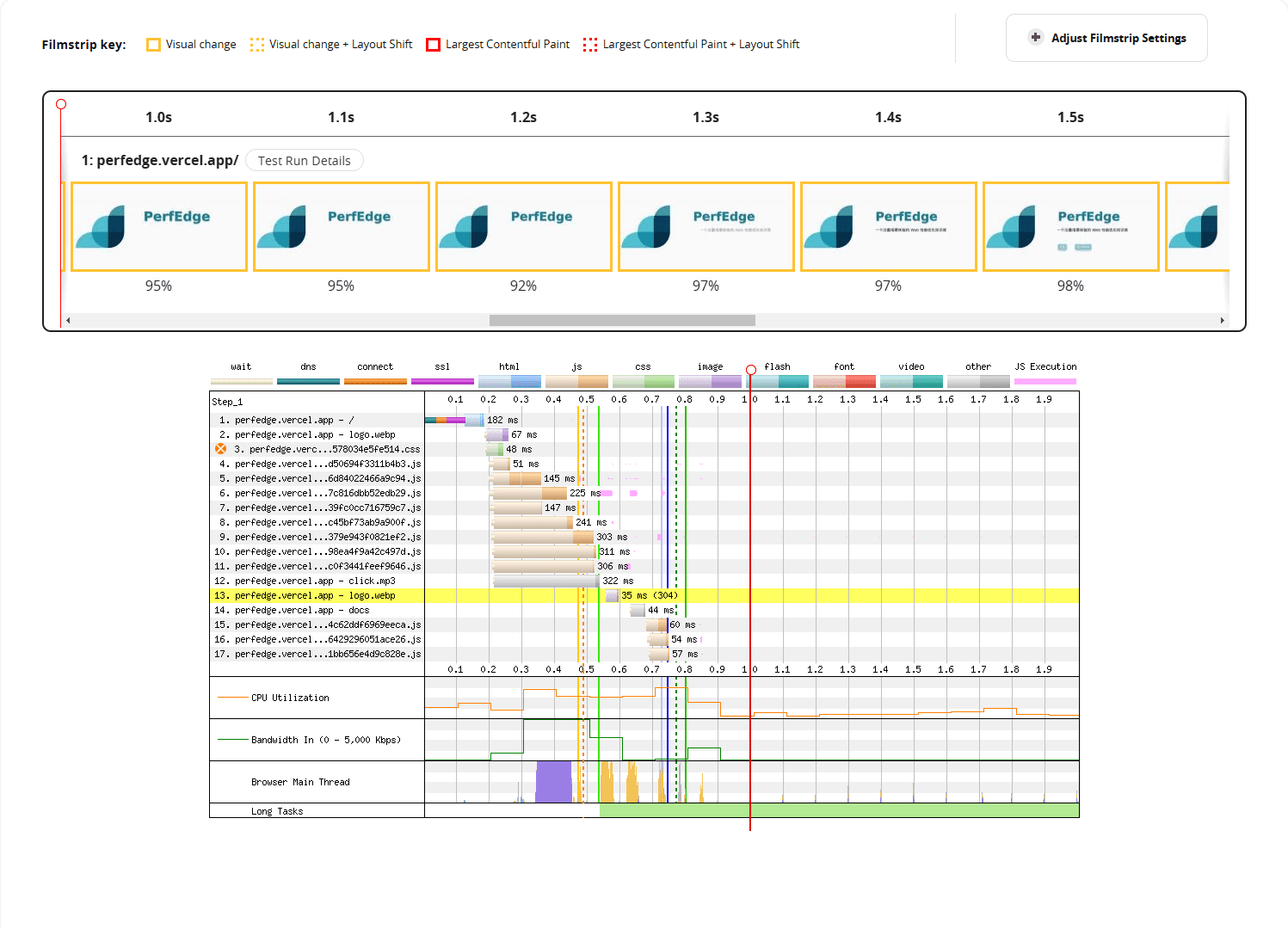
Task: Open Test Run Details
Action: (304, 161)
